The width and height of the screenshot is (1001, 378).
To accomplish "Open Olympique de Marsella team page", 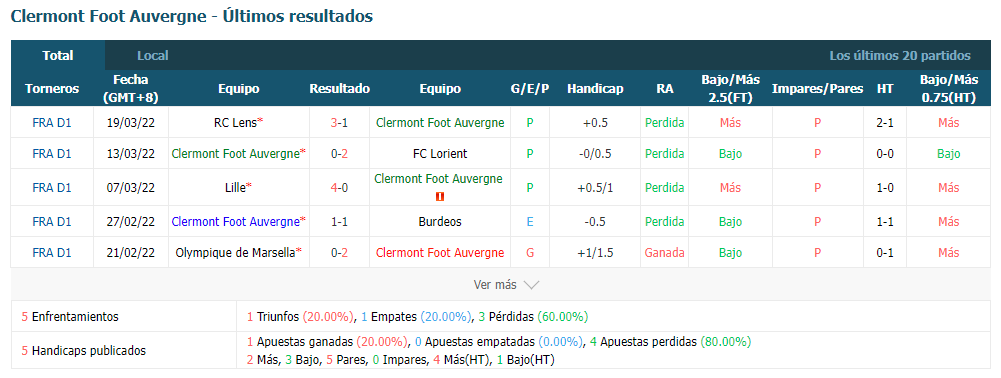I will coord(236,253).
